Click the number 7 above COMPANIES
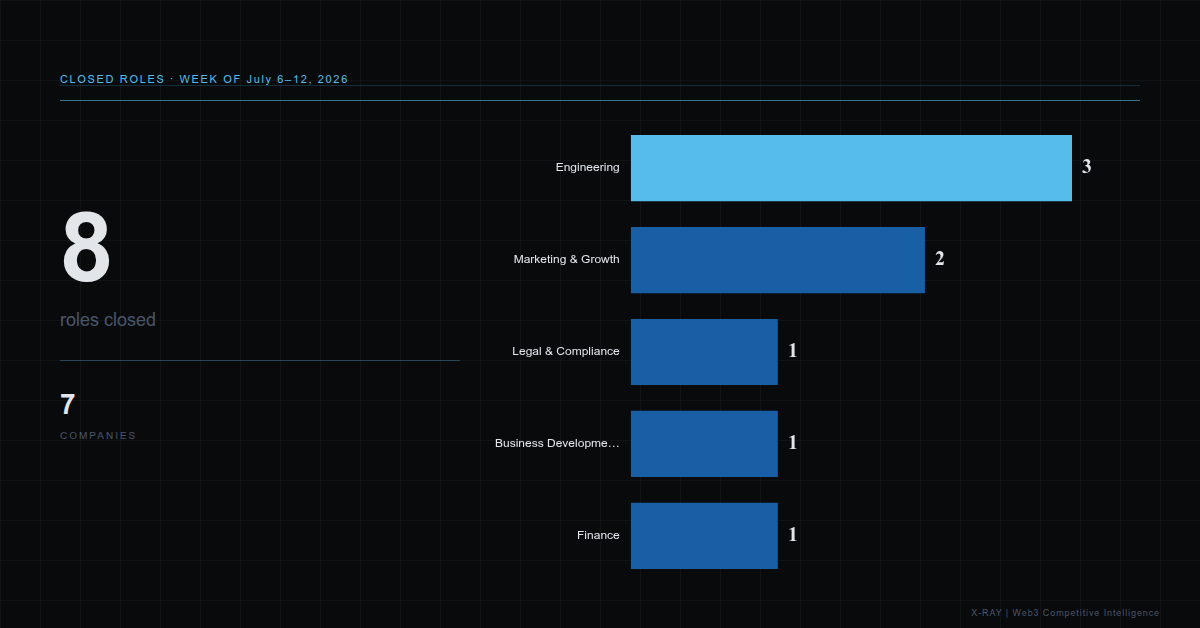Image resolution: width=1200 pixels, height=628 pixels. point(68,405)
